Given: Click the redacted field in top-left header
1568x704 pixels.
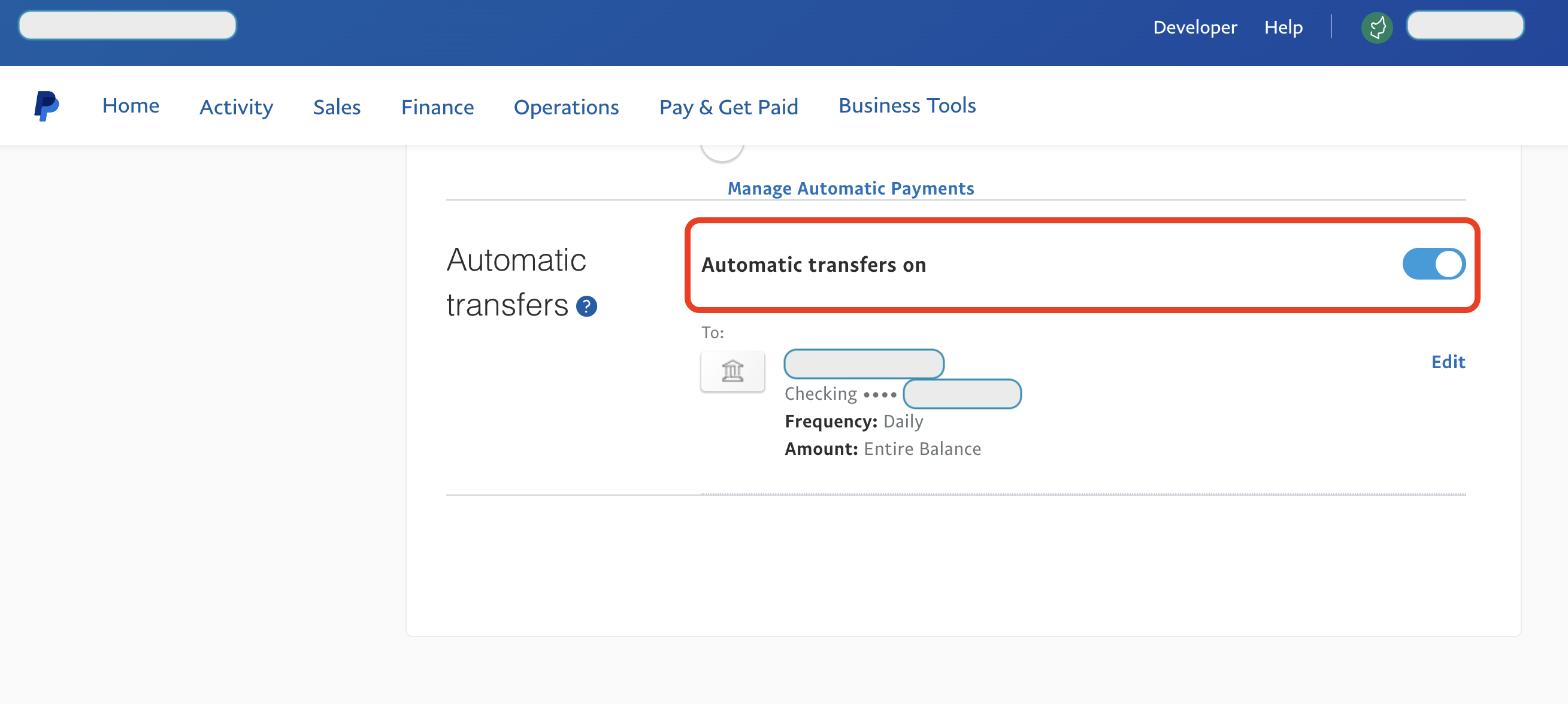Looking at the screenshot, I should pyautogui.click(x=127, y=26).
